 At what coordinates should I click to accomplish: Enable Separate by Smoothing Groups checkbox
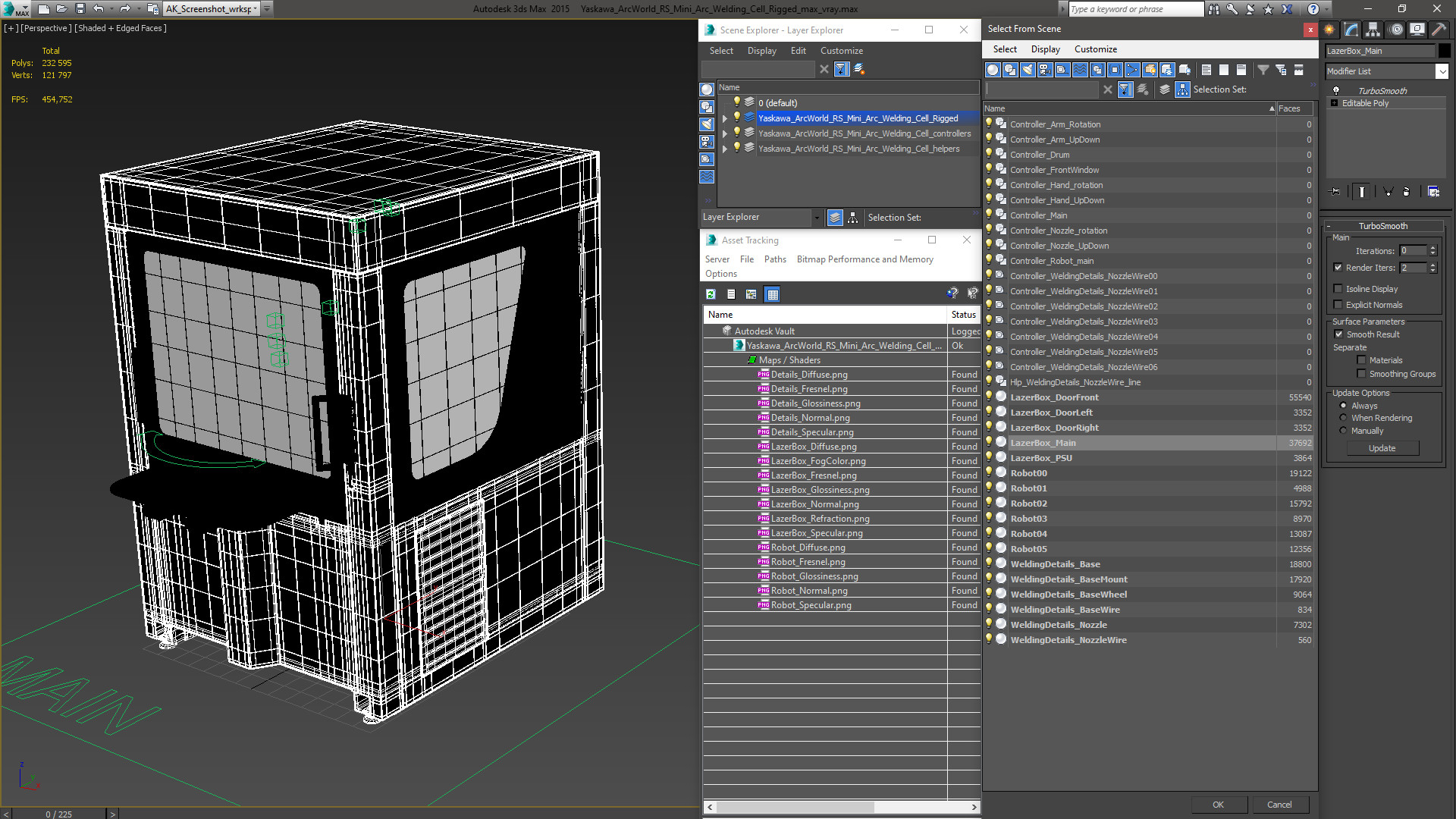pos(1361,374)
